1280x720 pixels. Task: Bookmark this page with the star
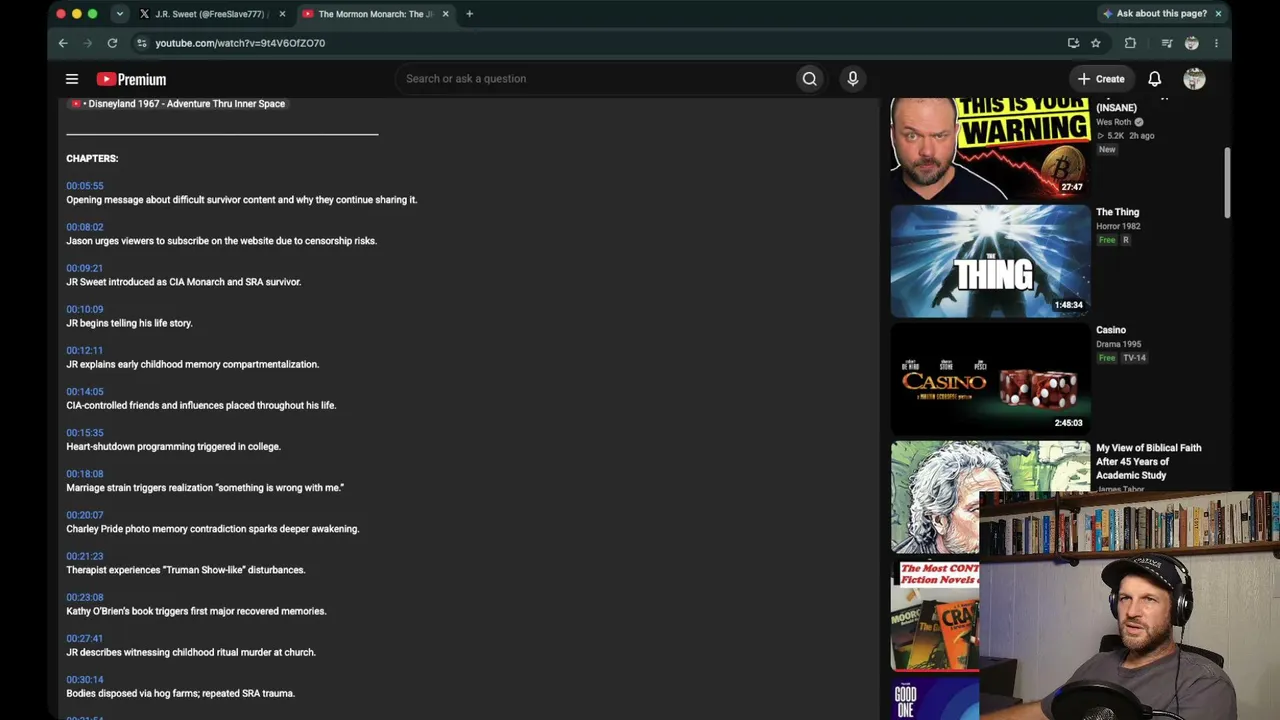coord(1096,43)
